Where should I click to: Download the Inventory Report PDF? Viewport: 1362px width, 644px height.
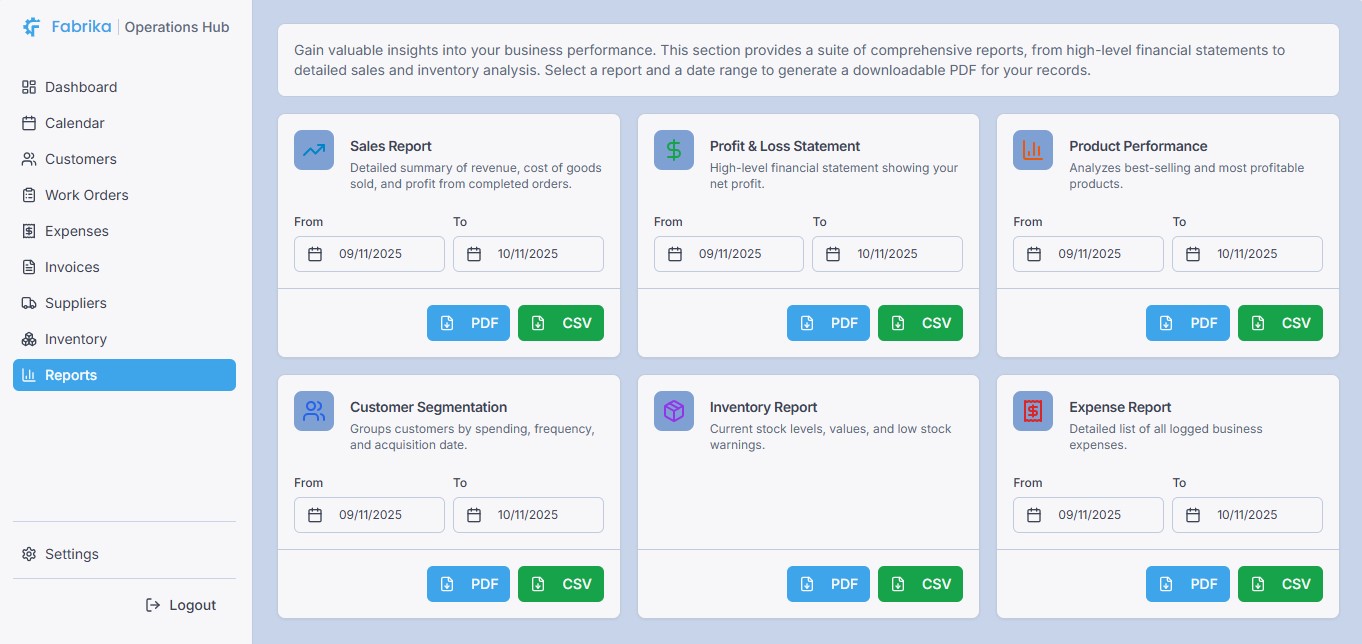click(x=828, y=584)
